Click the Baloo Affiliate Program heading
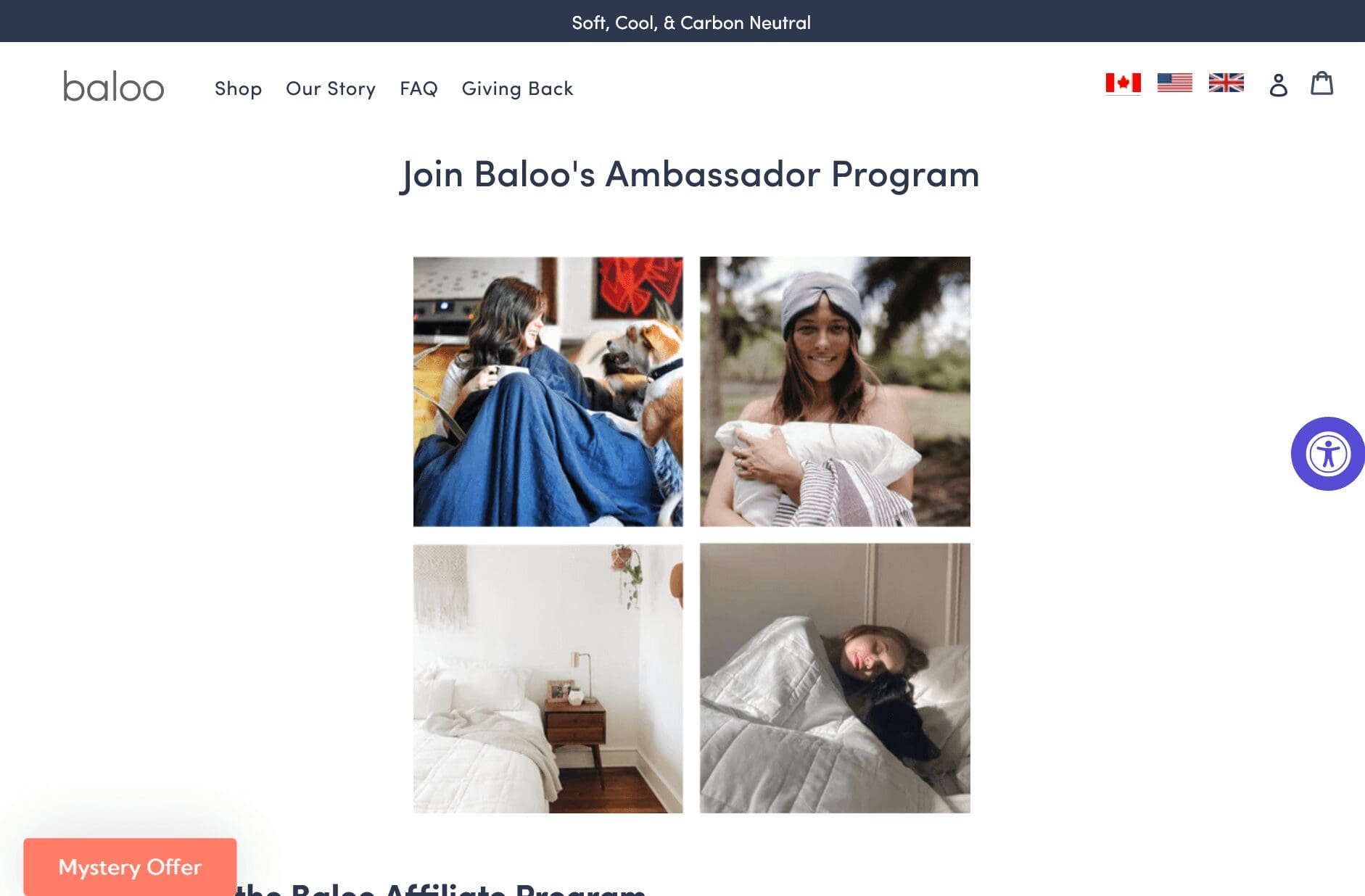The width and height of the screenshot is (1365, 896). point(440,889)
